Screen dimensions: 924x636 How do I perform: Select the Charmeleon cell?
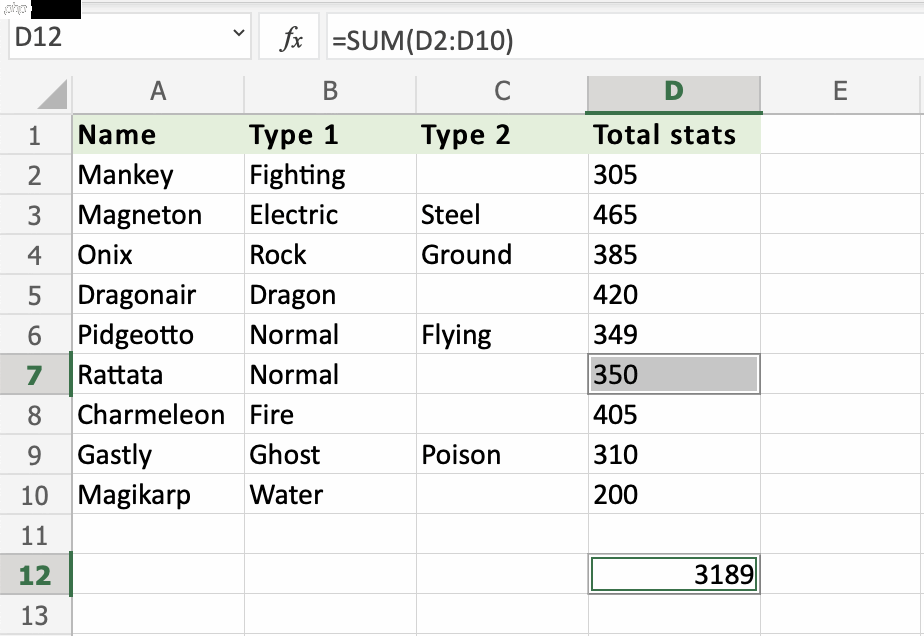[158, 415]
